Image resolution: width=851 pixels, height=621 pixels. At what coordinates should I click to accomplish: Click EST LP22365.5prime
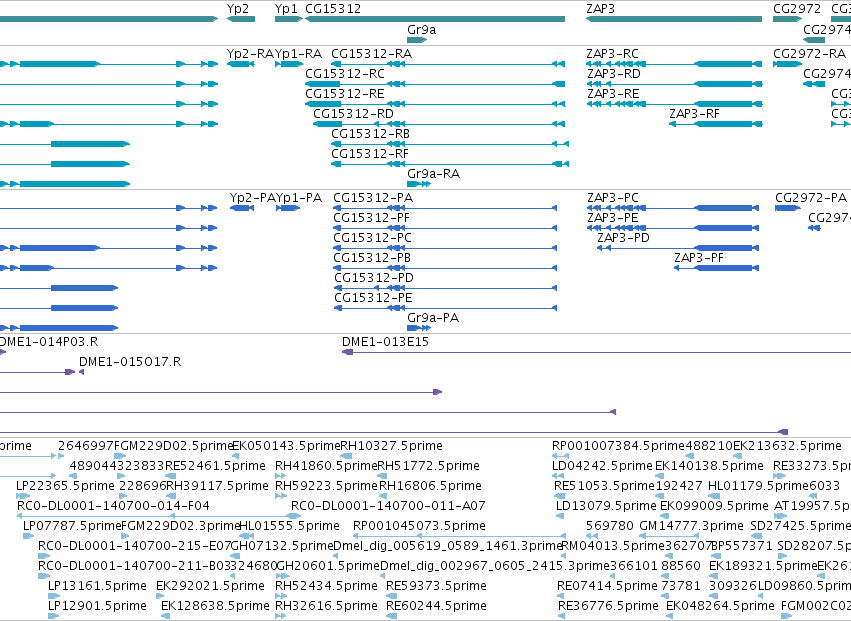tap(66, 486)
